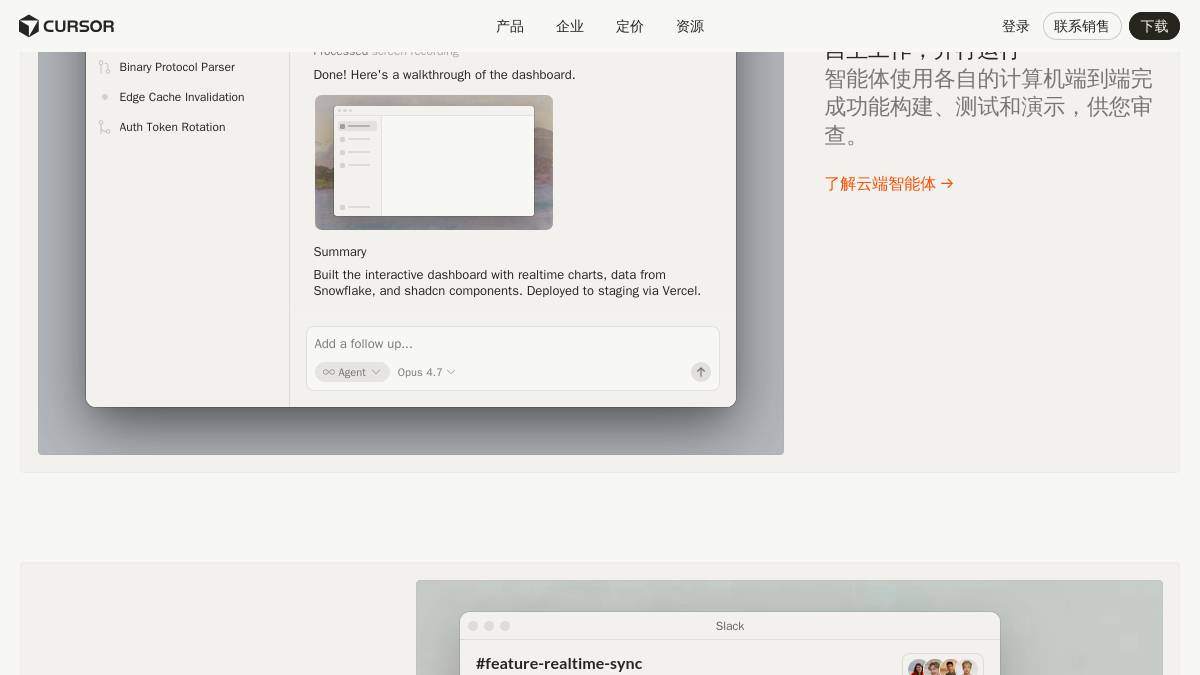The image size is (1200, 675).
Task: Select the Auth Token Rotation item
Action: [172, 127]
